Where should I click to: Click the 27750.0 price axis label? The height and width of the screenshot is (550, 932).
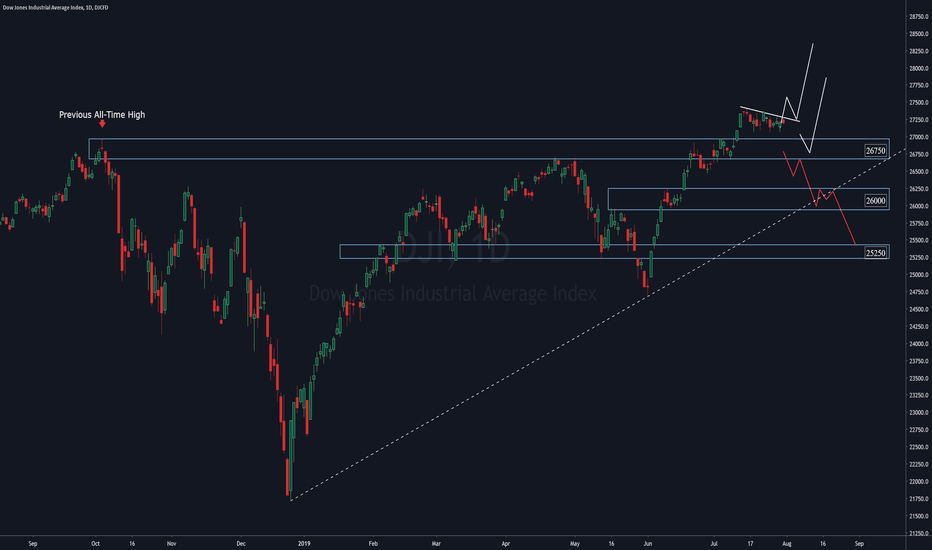click(x=918, y=86)
